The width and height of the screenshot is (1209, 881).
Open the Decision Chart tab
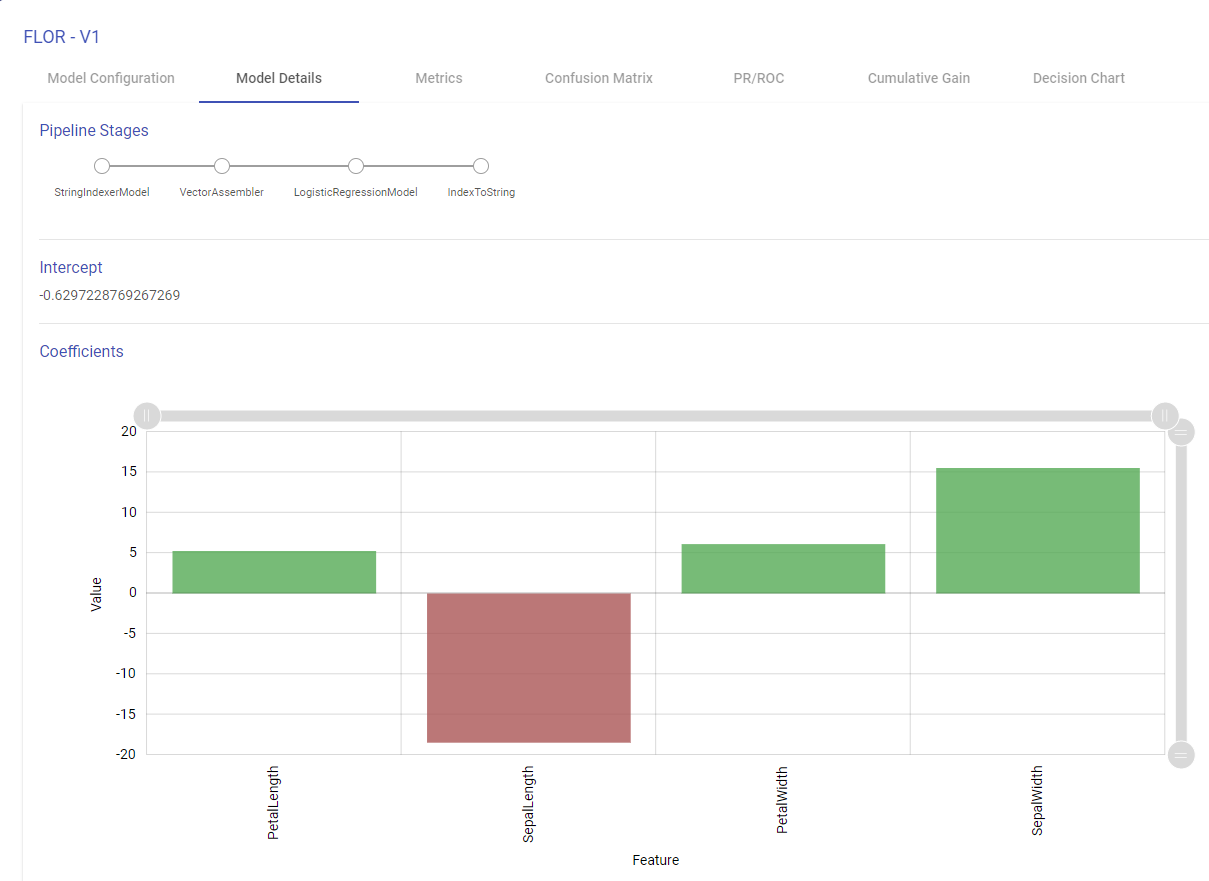[x=1079, y=78]
